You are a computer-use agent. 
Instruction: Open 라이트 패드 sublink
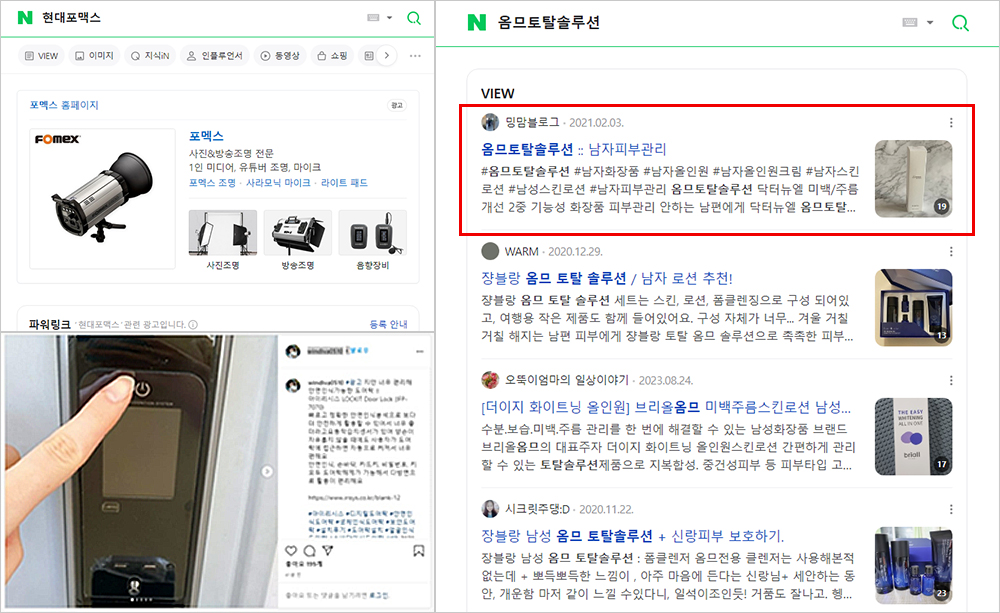344,182
